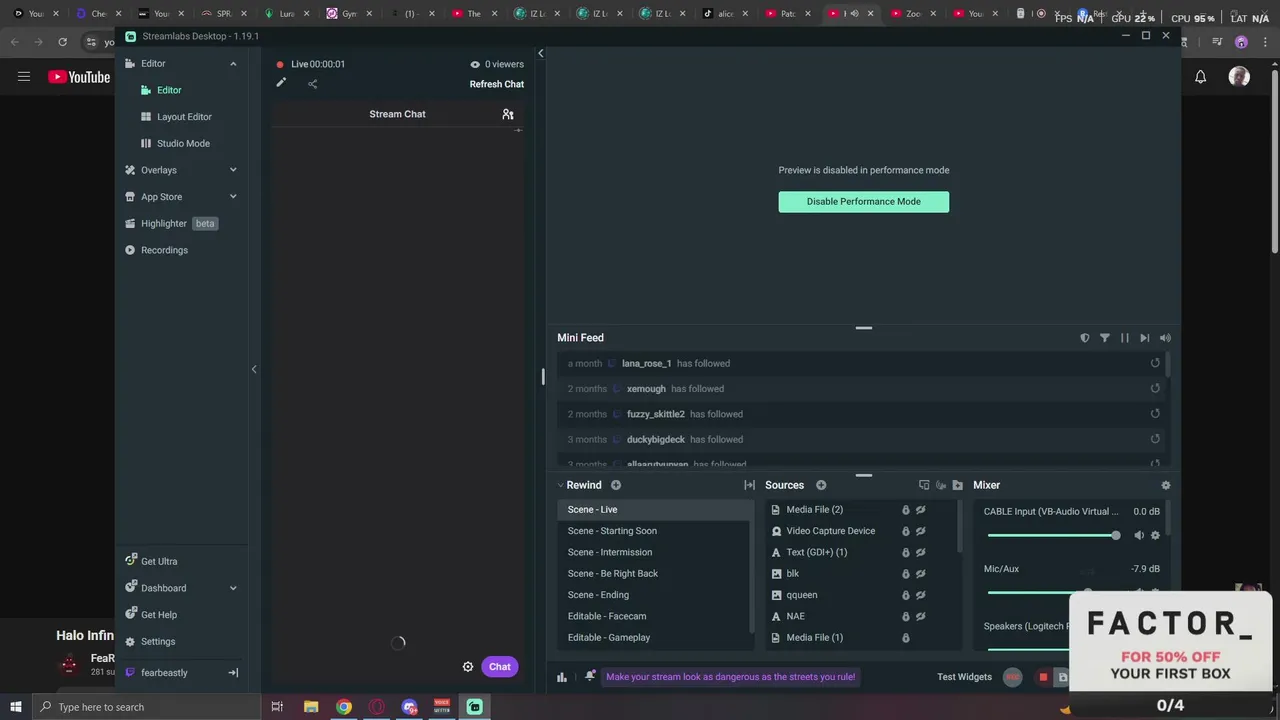
Task: Click the scene transitions icon
Action: pos(749,485)
